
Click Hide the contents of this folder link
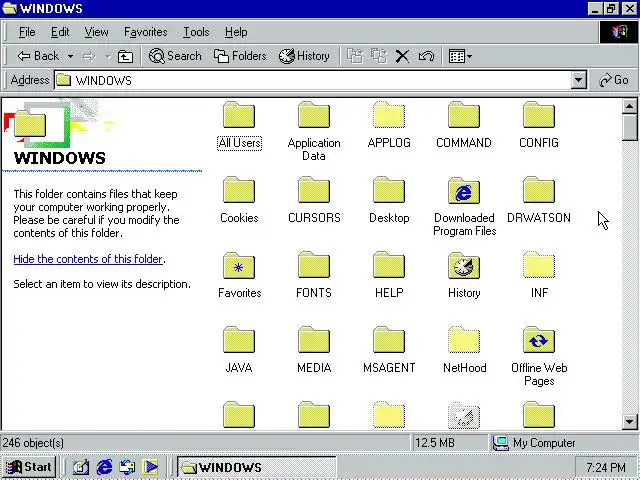pos(88,259)
